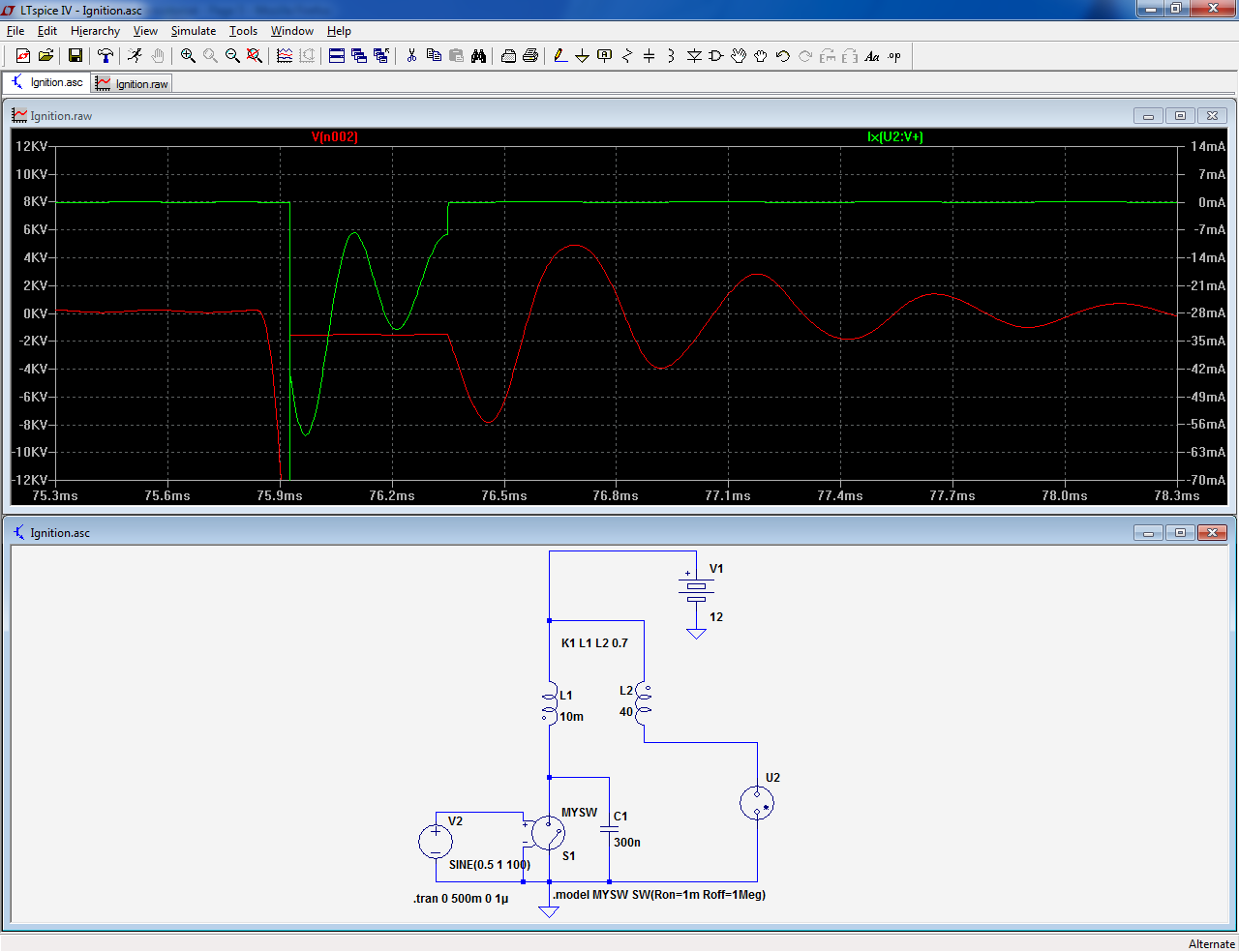Open the Control Panel hammer icon

(x=106, y=56)
